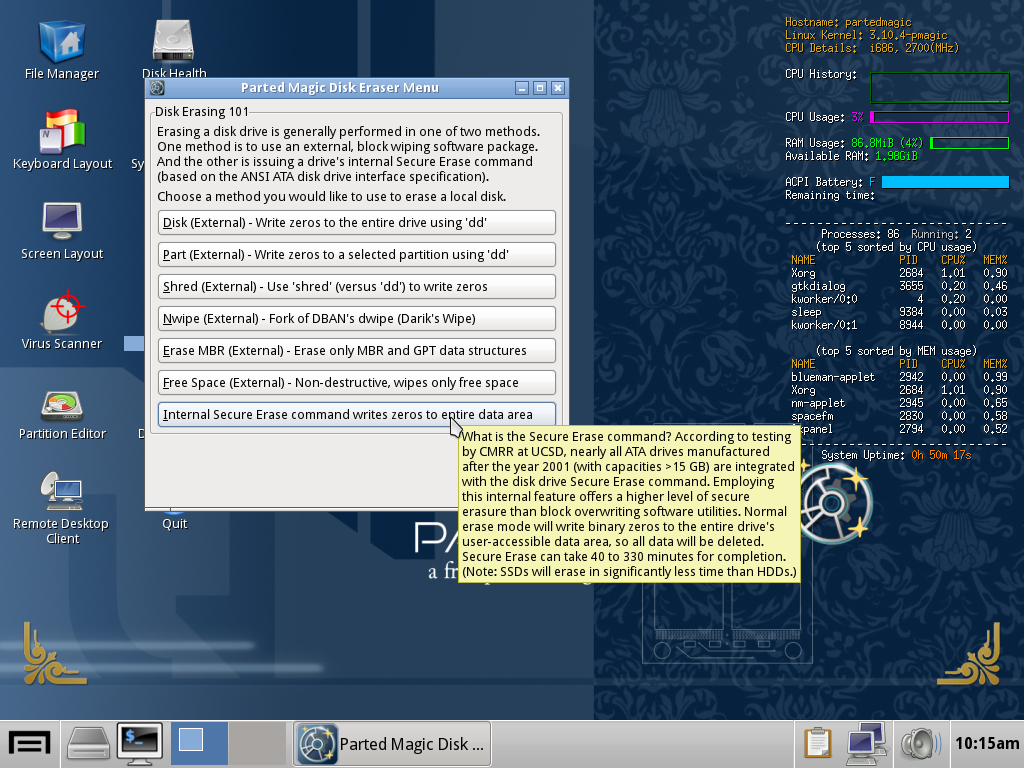The height and width of the screenshot is (768, 1024).
Task: Switch workspaces using the taskbar pager
Action: tap(199, 743)
